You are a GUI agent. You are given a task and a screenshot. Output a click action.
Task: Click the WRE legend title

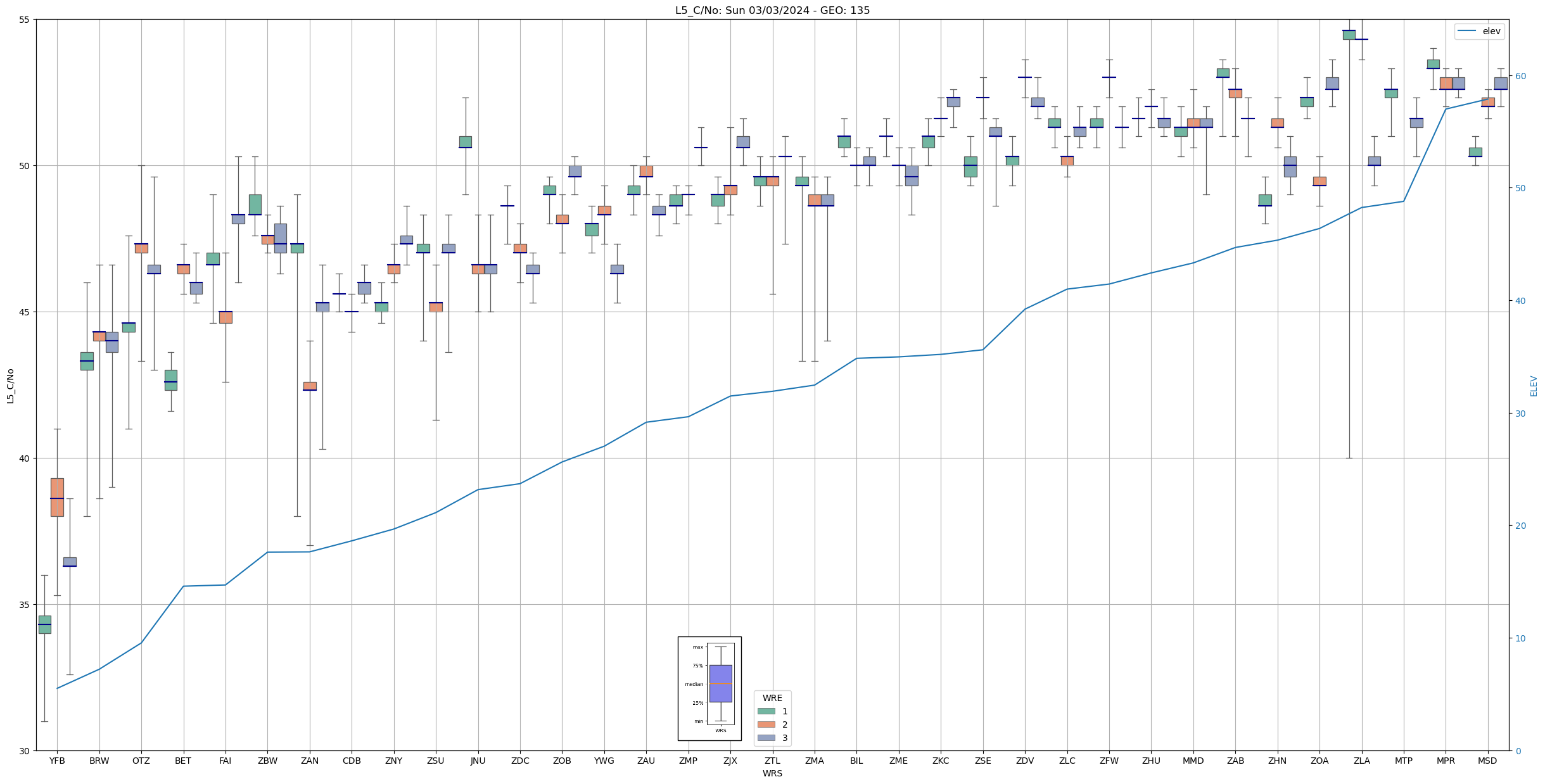[x=772, y=698]
